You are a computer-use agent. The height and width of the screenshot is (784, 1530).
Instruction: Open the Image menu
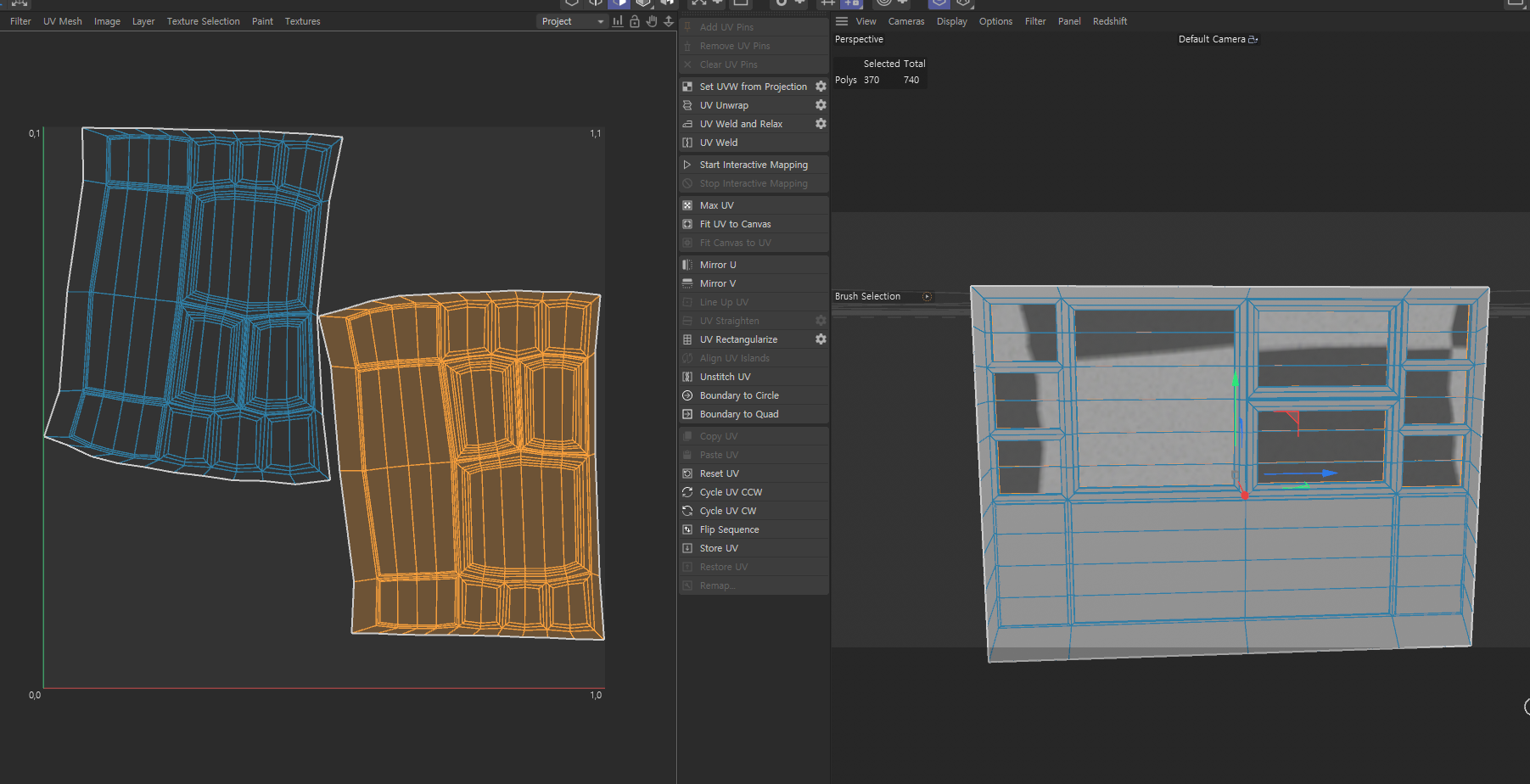(x=107, y=21)
